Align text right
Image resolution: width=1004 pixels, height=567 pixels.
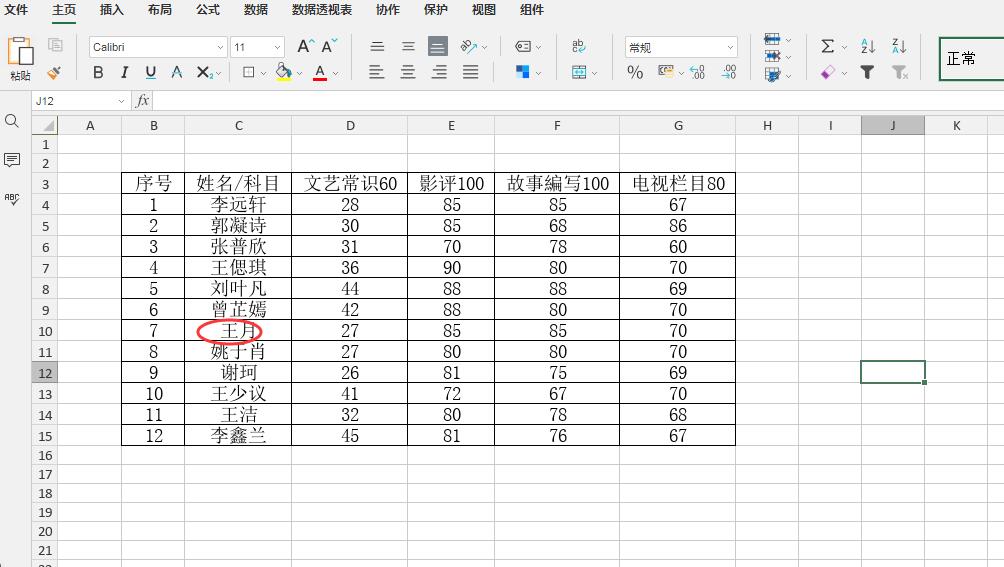click(439, 72)
